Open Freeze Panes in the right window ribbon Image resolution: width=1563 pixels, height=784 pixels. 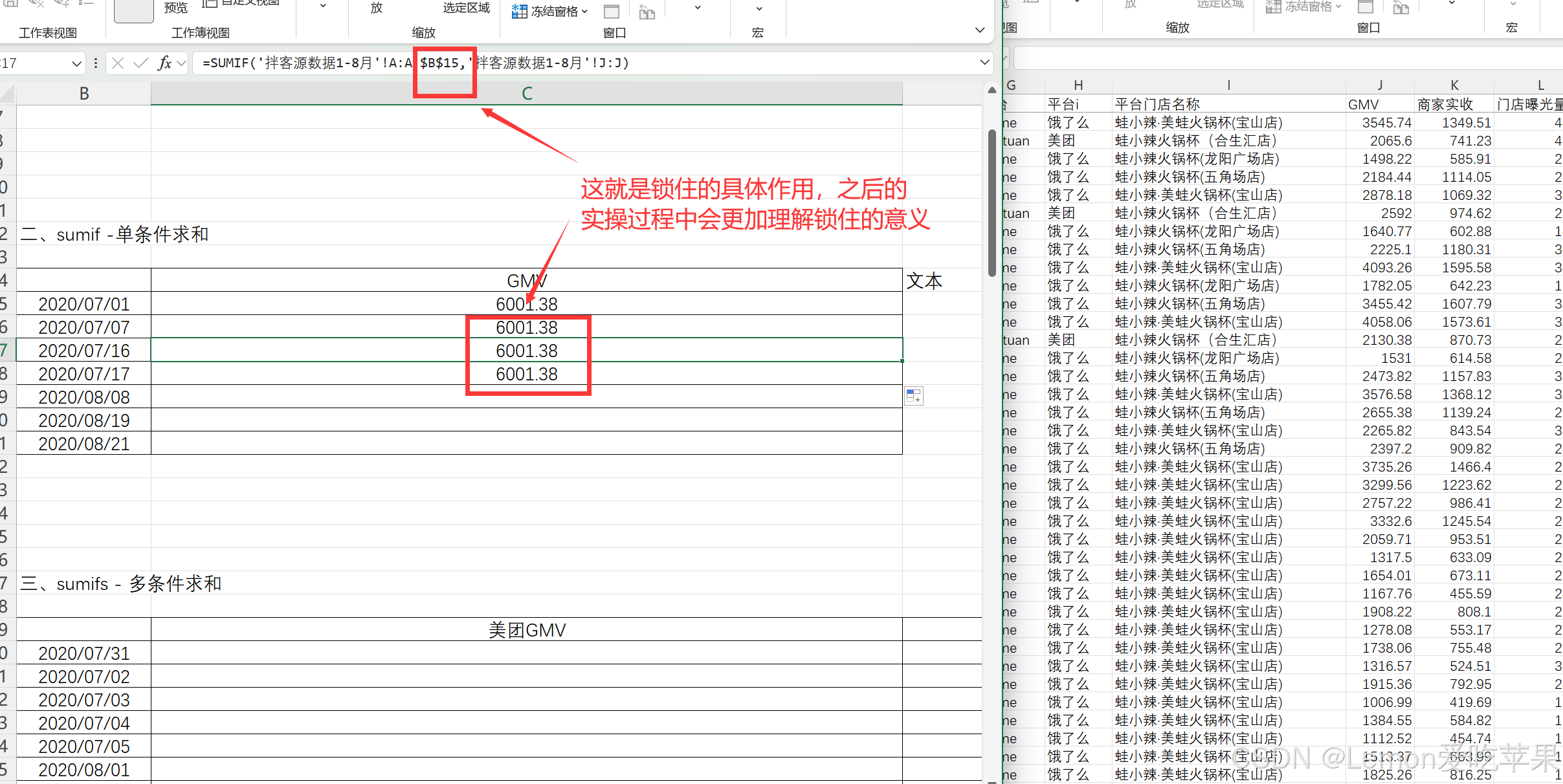tap(1303, 6)
